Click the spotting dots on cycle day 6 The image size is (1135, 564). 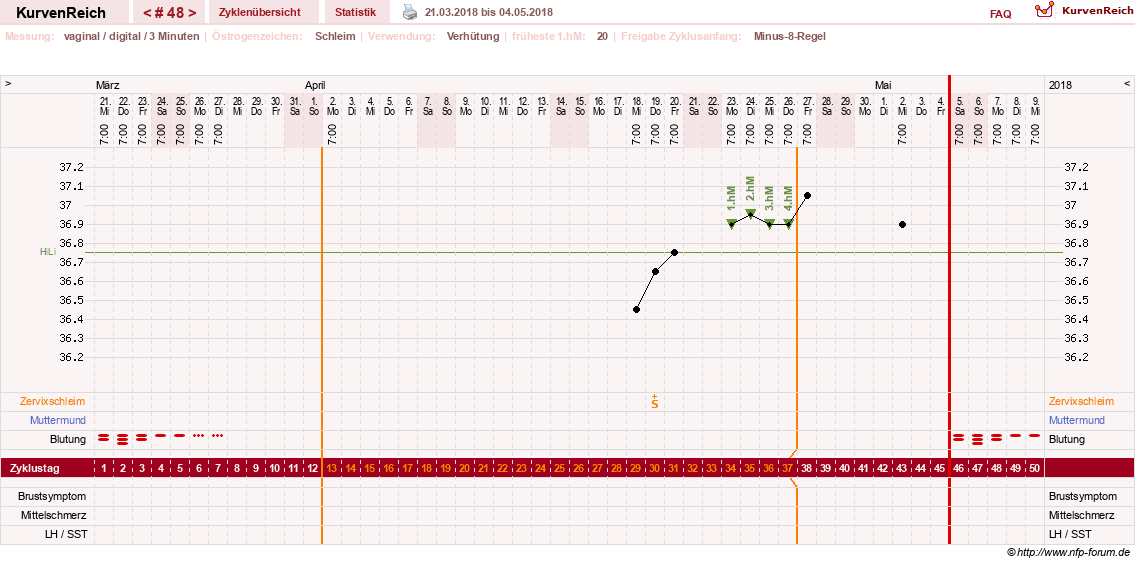[198, 436]
